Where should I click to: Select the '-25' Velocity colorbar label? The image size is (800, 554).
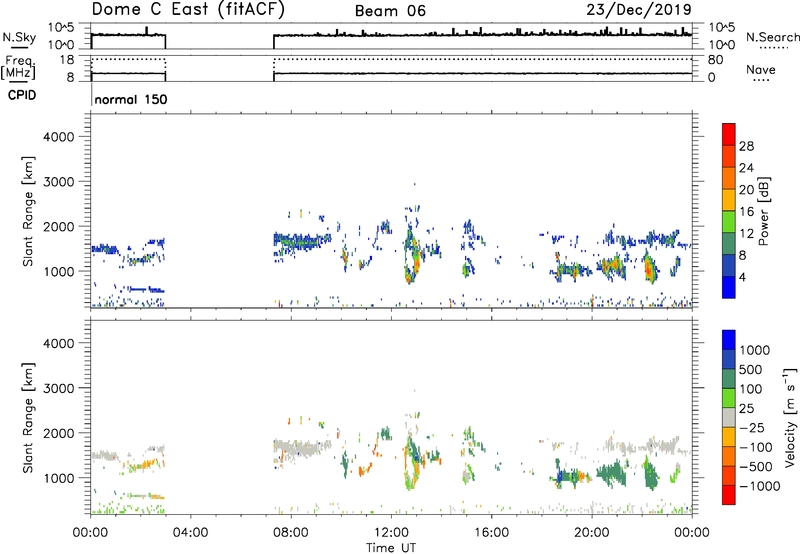click(751, 428)
